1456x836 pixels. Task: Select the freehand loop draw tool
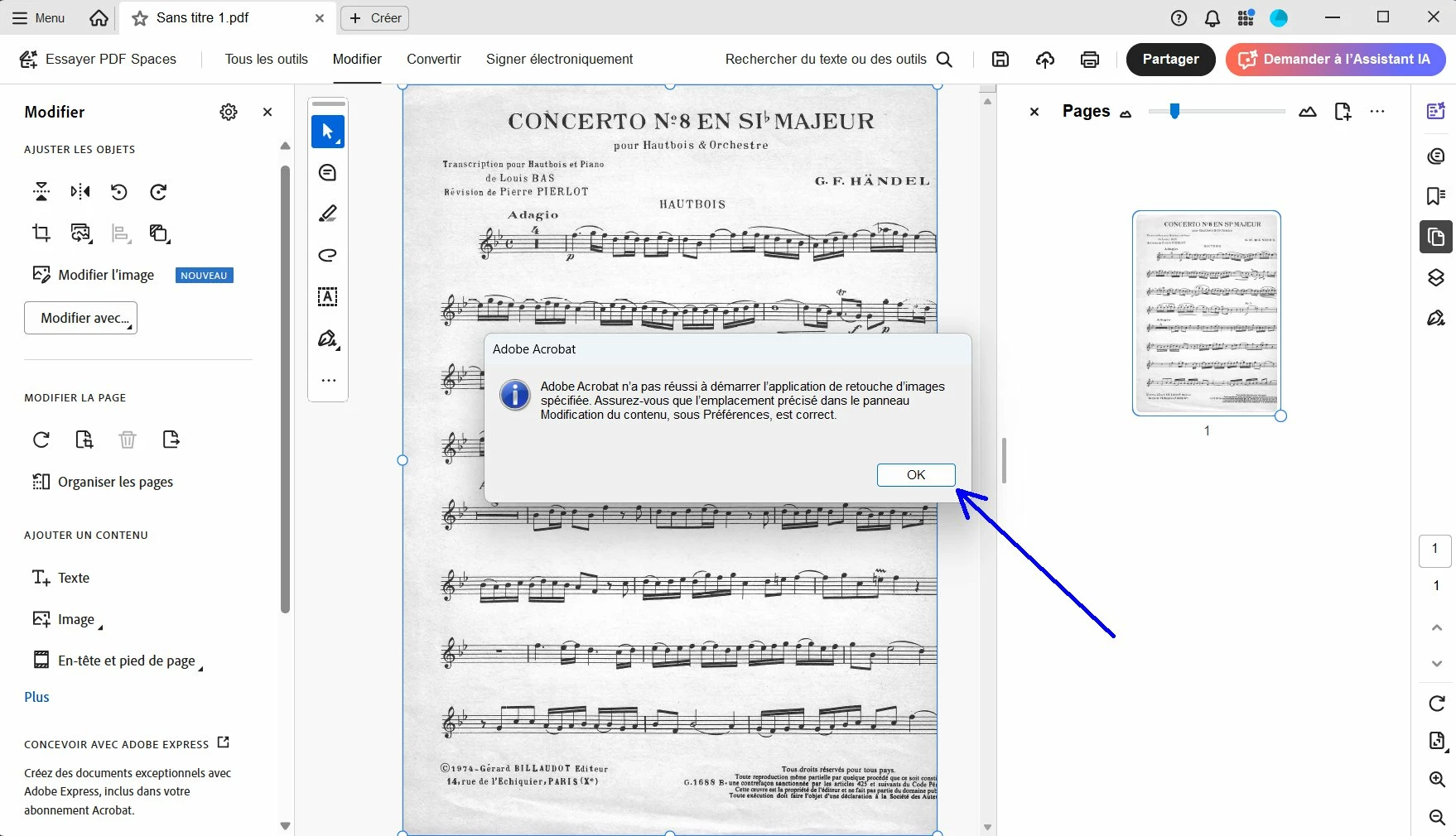pyautogui.click(x=328, y=256)
